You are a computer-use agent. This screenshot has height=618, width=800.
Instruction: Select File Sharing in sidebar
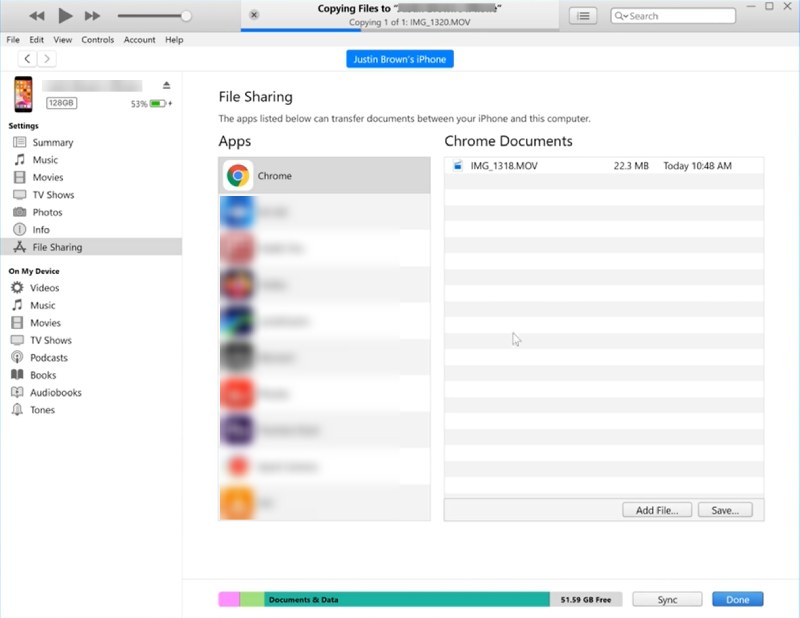coord(91,247)
